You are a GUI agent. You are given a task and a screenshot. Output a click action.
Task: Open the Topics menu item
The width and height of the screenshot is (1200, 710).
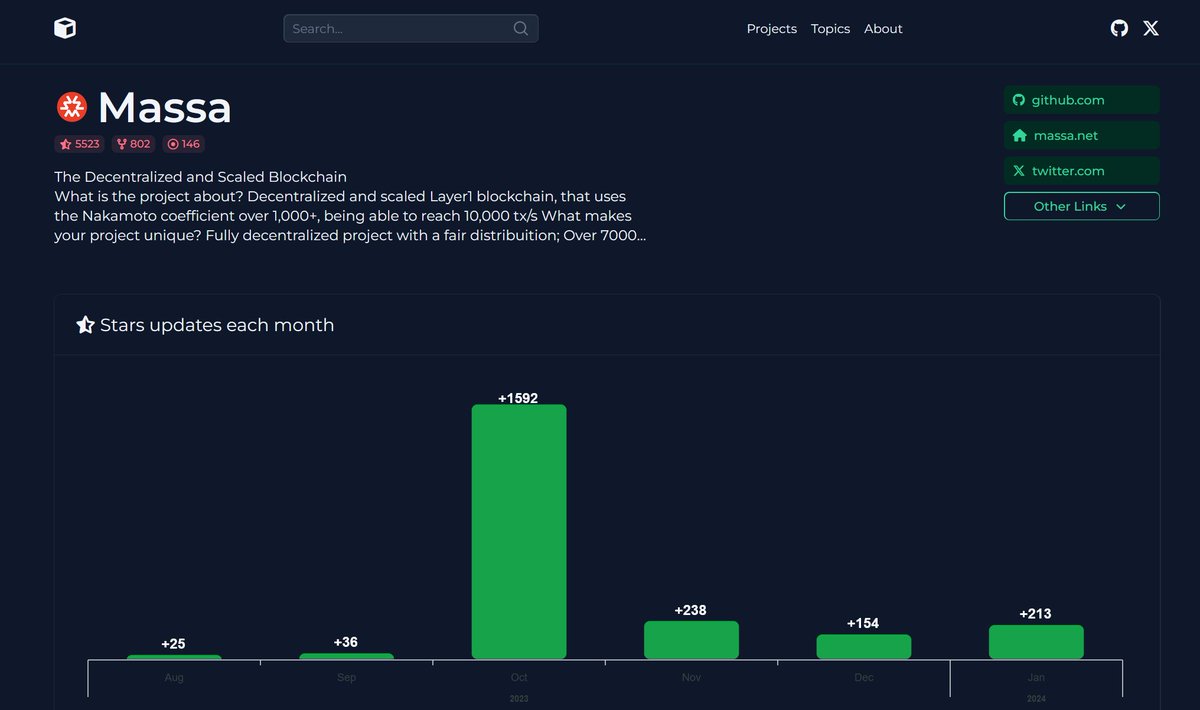point(830,29)
